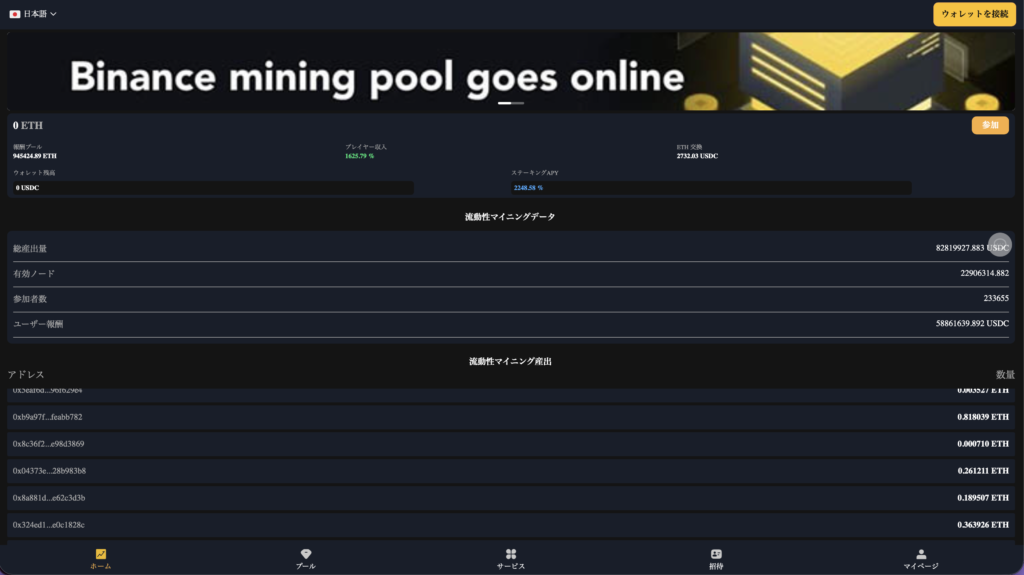Click the 1625.79 % player income value

[x=359, y=156]
